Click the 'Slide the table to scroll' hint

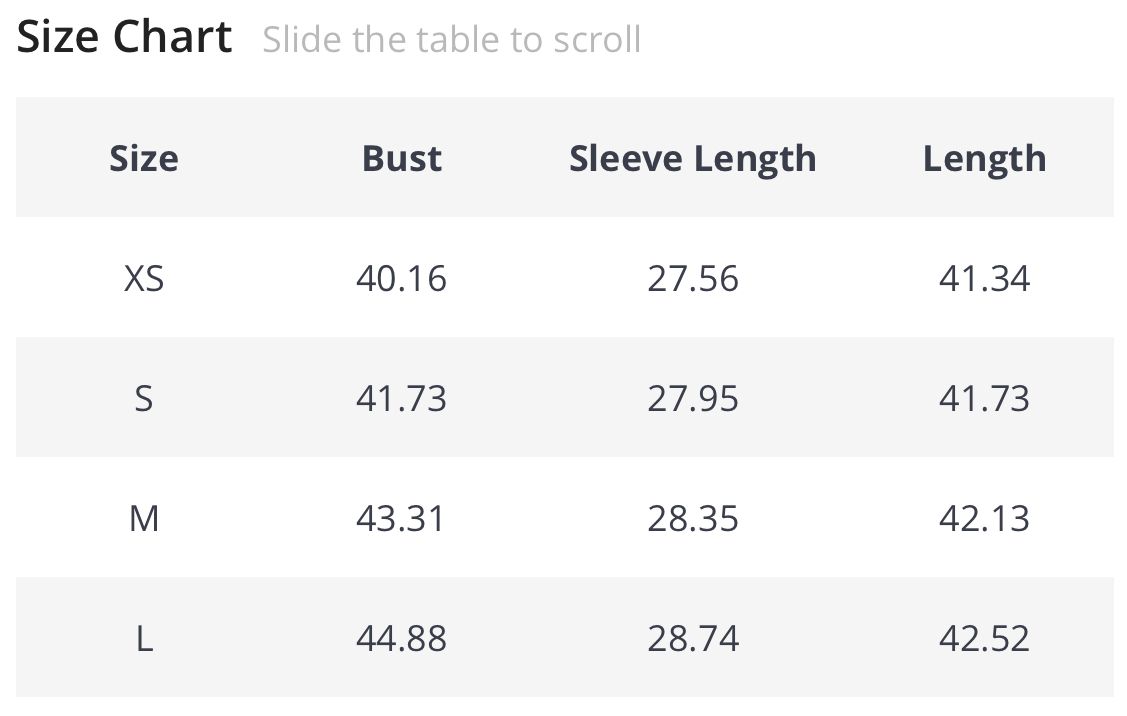451,40
